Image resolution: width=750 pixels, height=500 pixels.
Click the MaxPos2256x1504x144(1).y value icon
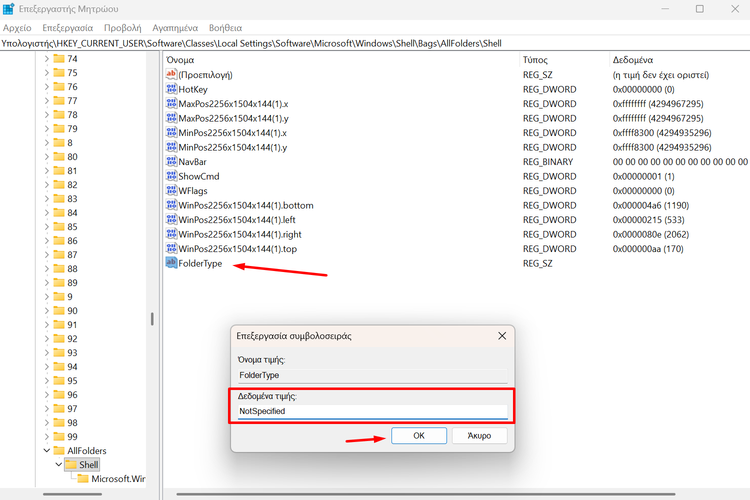(171, 118)
